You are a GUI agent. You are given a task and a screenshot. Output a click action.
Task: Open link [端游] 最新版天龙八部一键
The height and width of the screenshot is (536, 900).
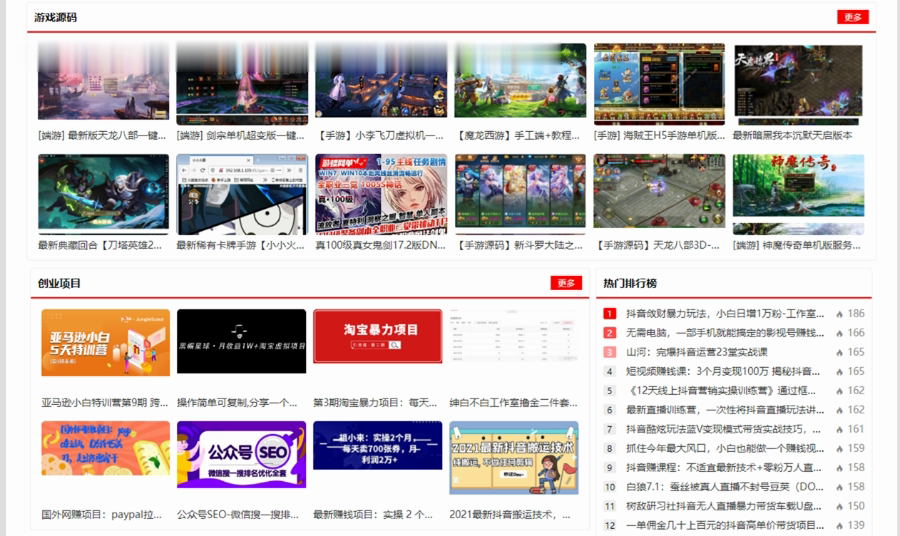tap(102, 135)
